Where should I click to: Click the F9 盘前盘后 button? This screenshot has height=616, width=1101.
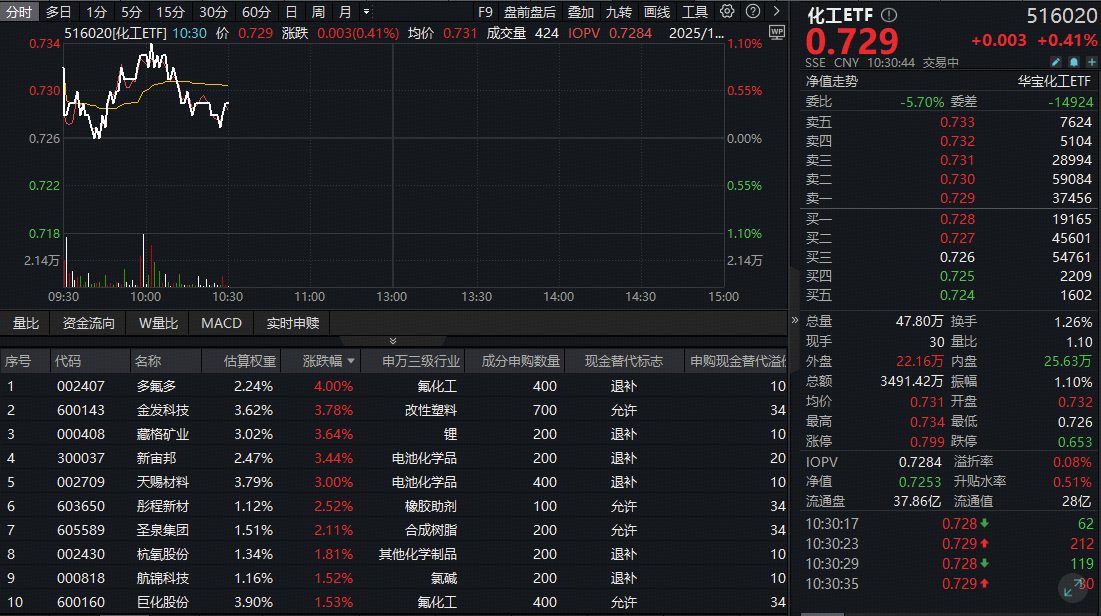[x=485, y=11]
